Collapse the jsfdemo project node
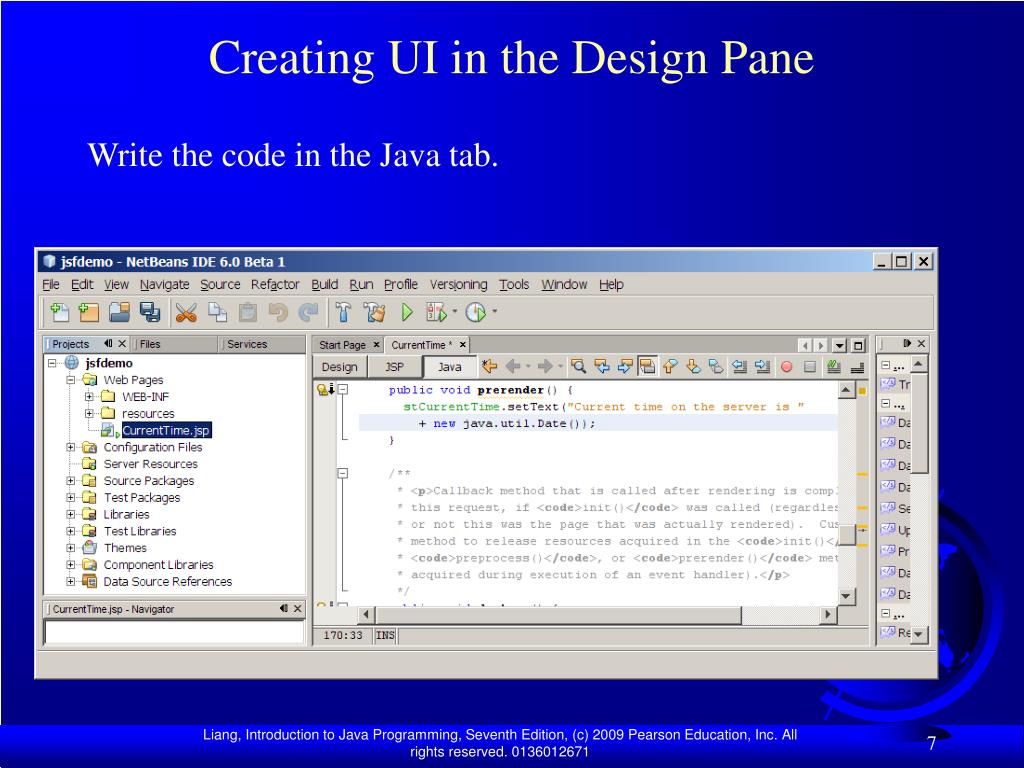The width and height of the screenshot is (1024, 768). (x=52, y=363)
